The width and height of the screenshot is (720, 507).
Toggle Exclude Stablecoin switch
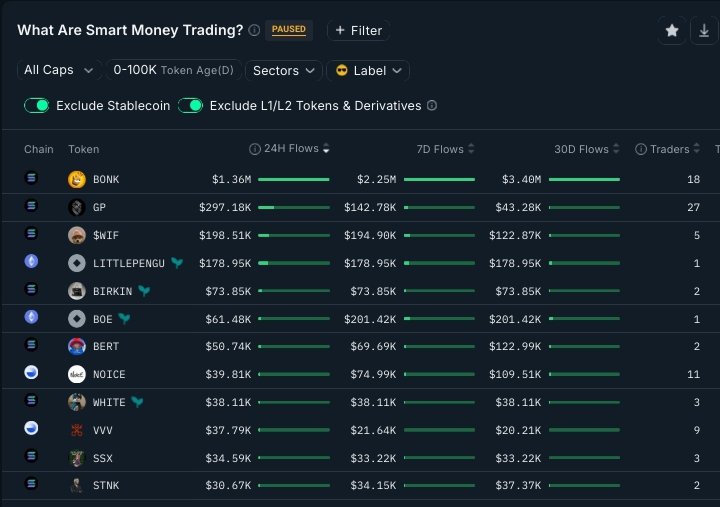(37, 106)
